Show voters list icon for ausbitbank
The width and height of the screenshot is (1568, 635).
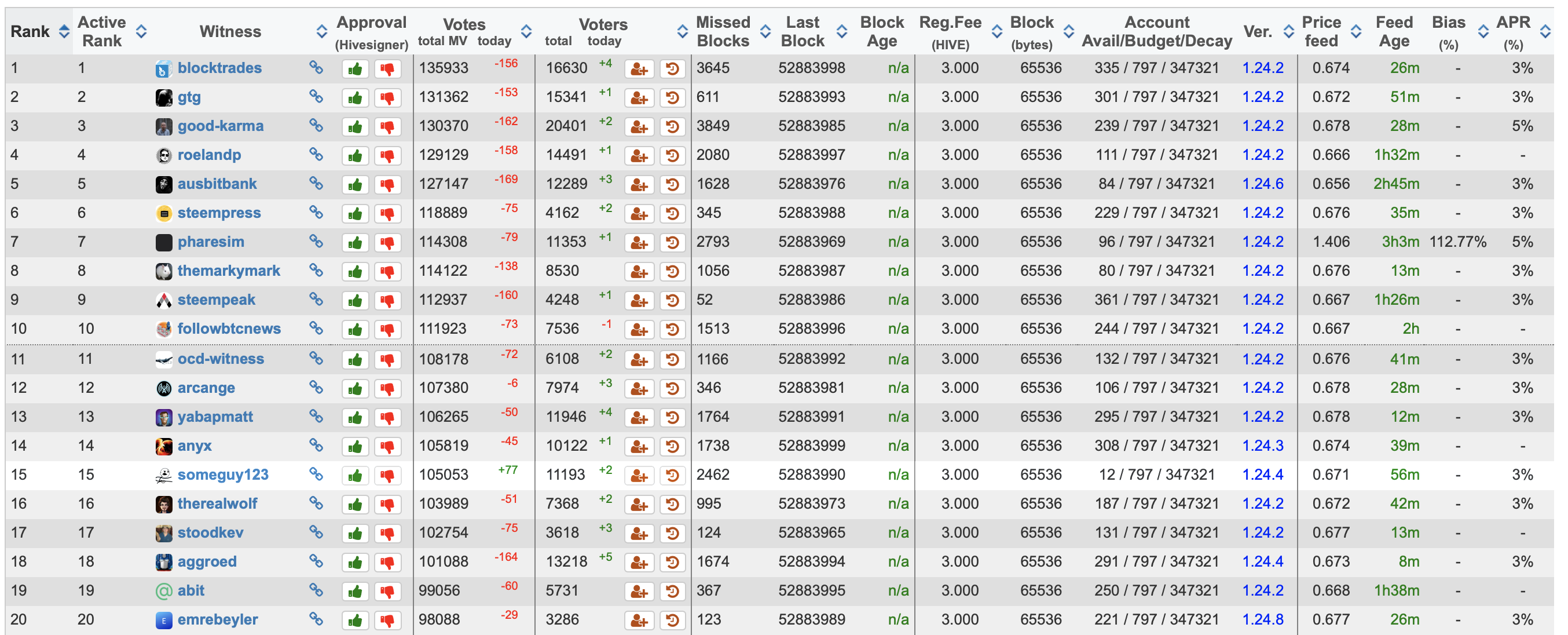(639, 185)
